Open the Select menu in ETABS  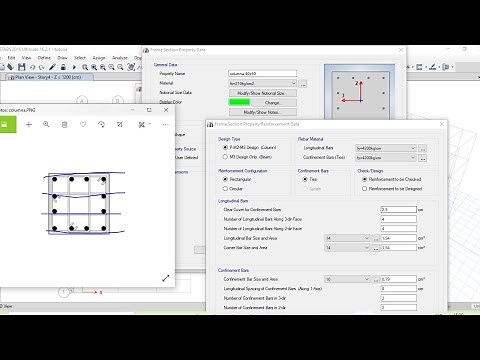[x=80, y=58]
